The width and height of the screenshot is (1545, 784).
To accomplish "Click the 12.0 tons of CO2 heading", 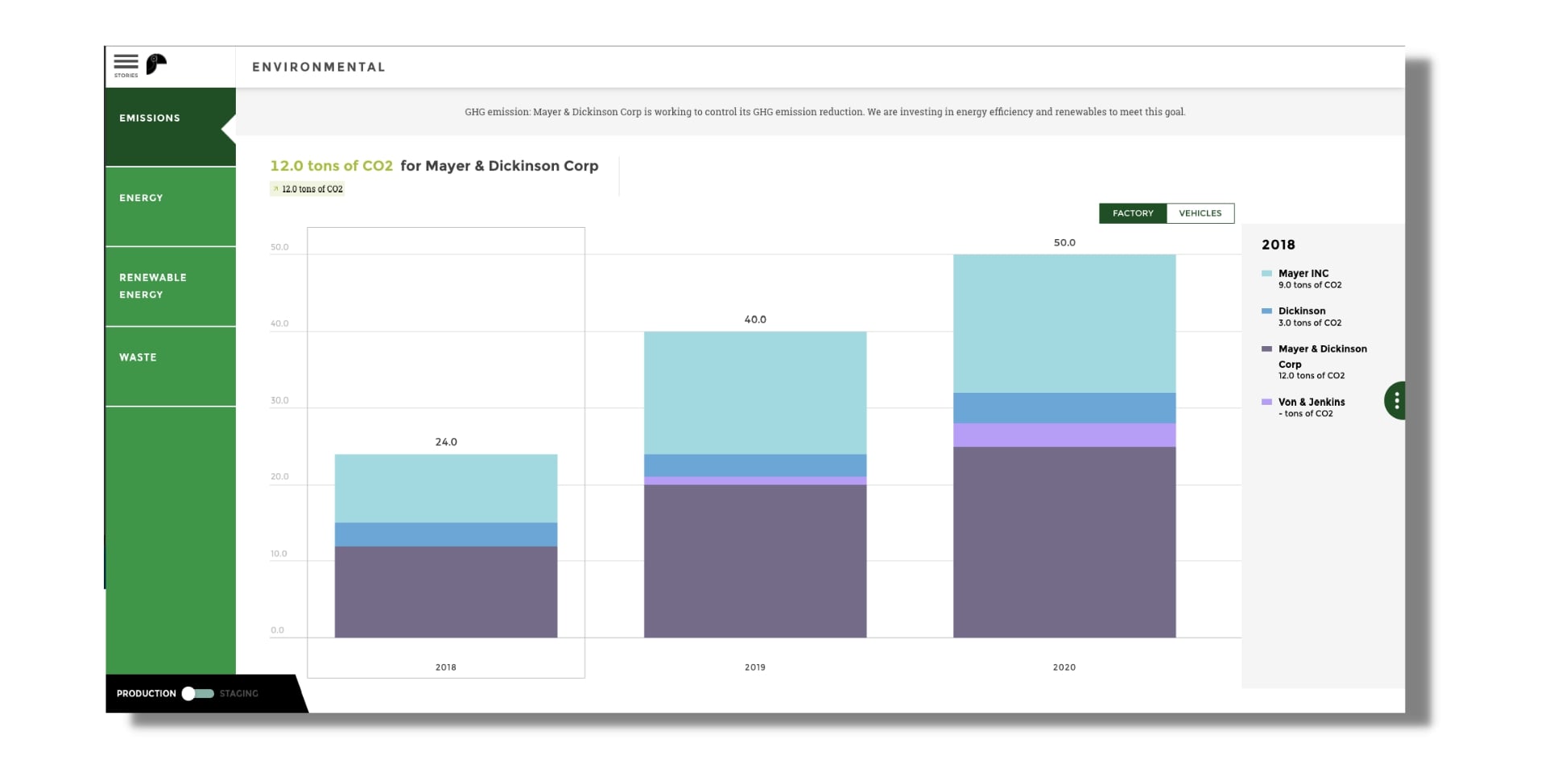I will [332, 167].
